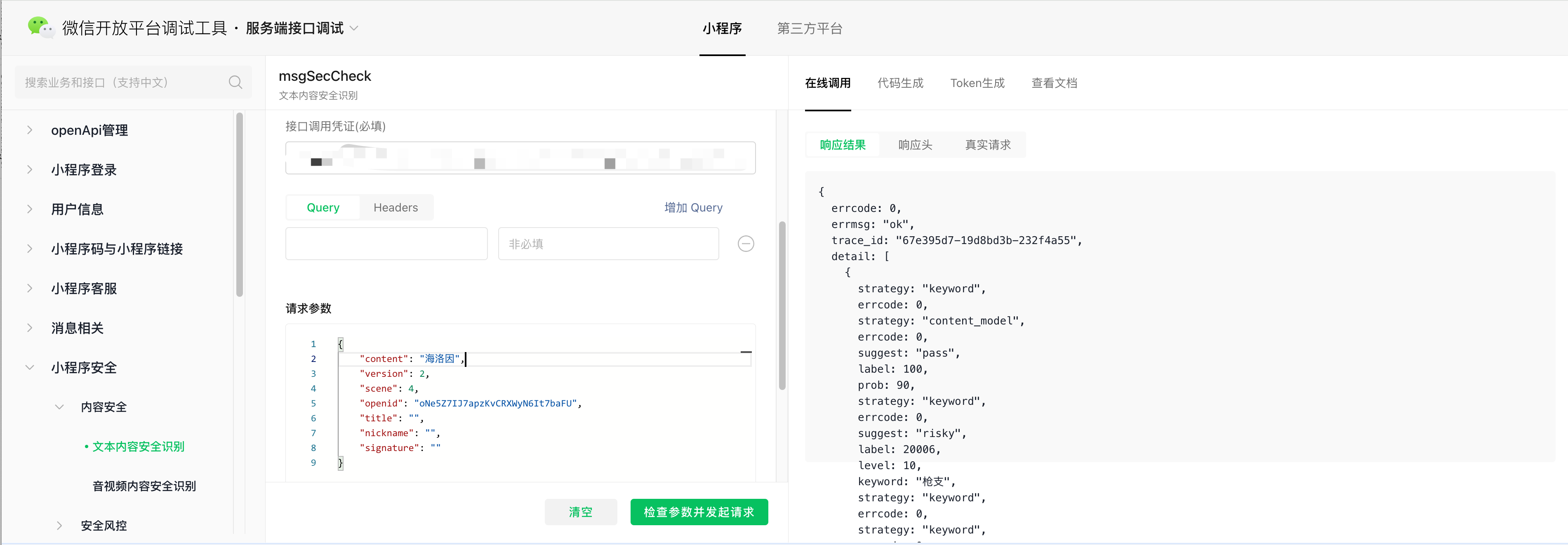Show the 响应头 tab
Image resolution: width=1568 pixels, height=545 pixels.
click(x=915, y=145)
